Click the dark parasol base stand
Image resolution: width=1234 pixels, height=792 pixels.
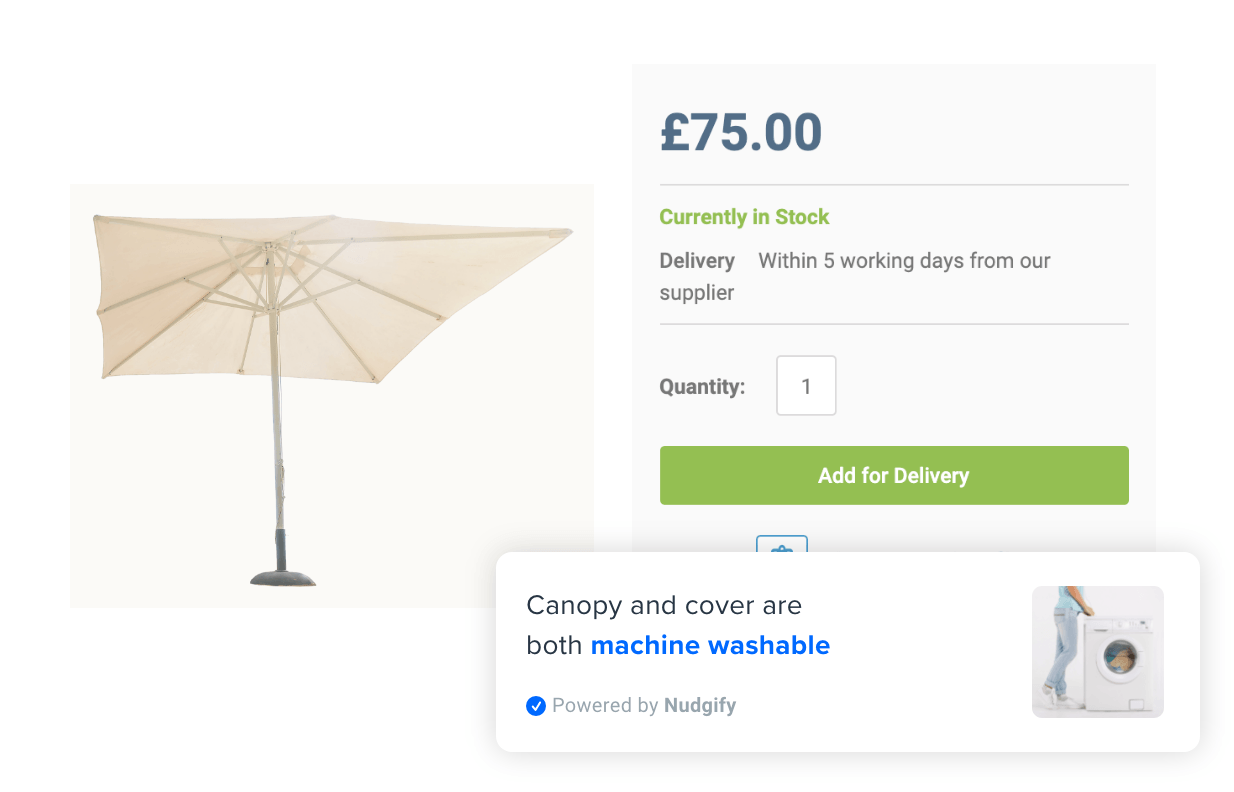(x=283, y=576)
